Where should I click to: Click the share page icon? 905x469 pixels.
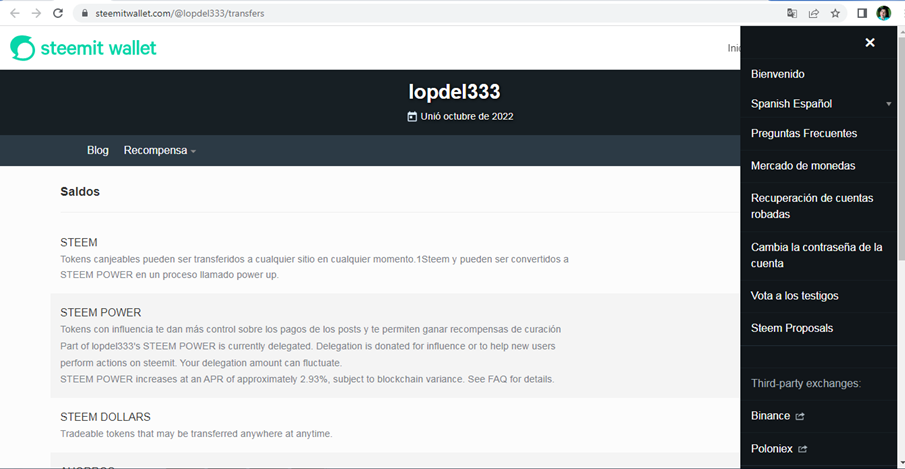[x=814, y=13]
